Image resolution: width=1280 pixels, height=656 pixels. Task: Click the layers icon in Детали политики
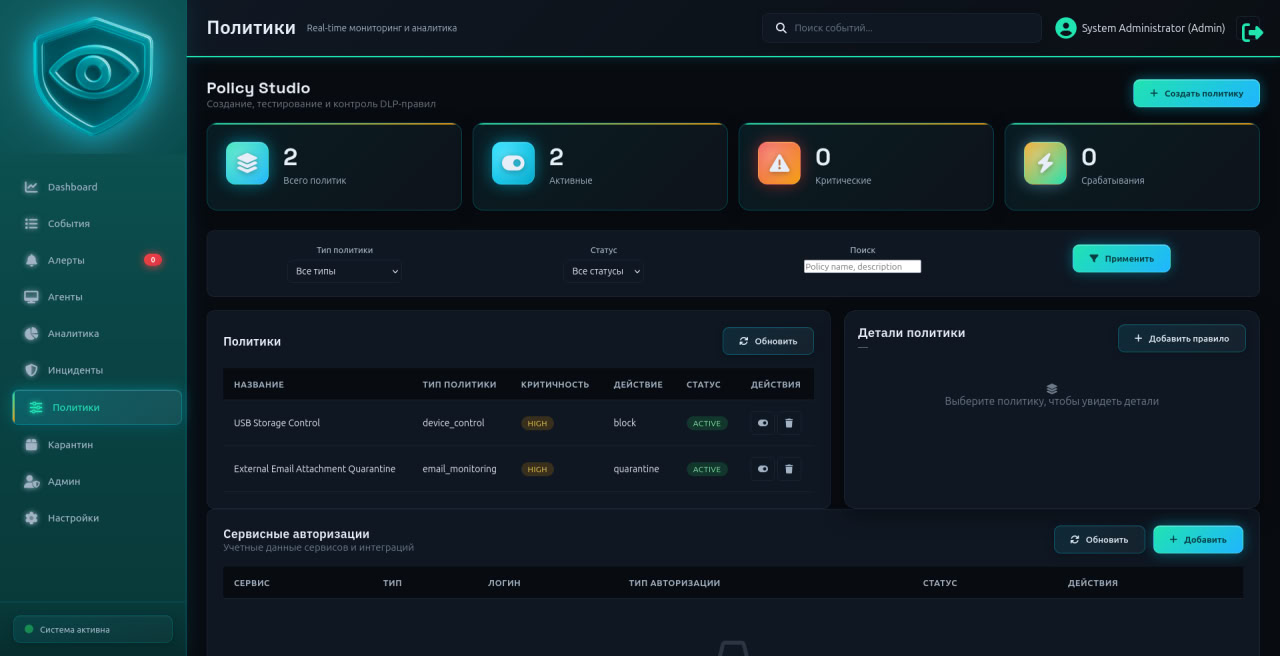coord(1052,388)
